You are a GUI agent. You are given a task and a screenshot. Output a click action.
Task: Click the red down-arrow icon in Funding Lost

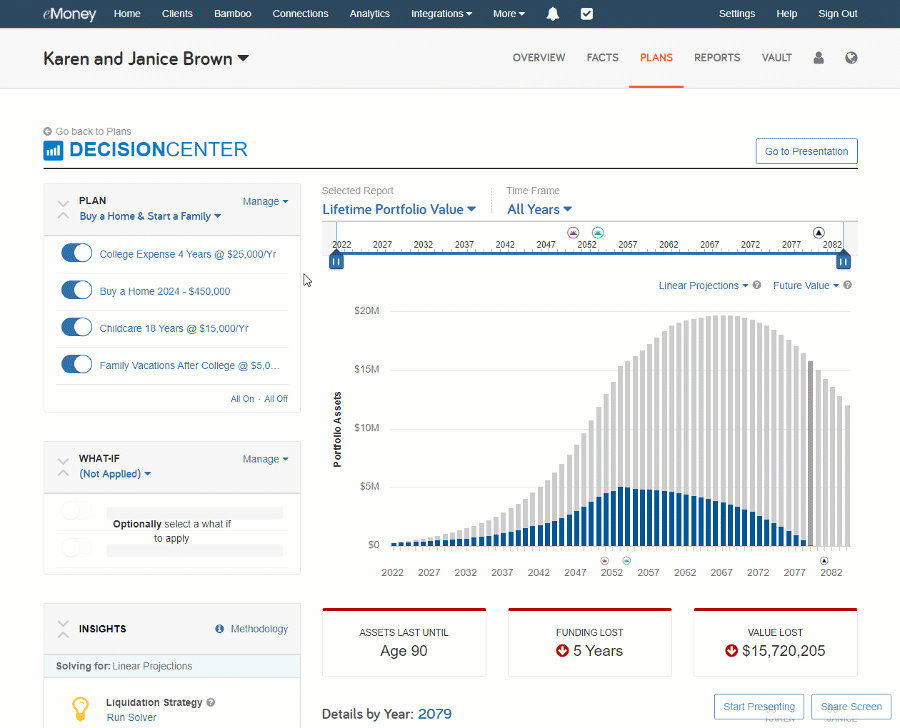click(562, 650)
